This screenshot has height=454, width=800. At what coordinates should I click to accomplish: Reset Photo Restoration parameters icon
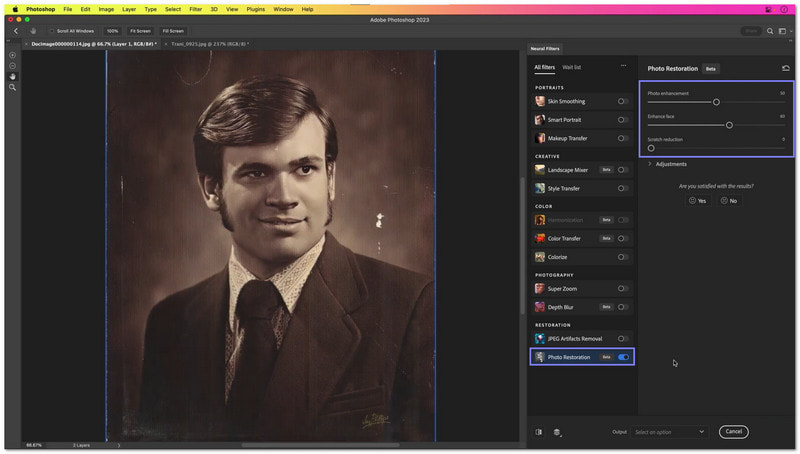coord(786,68)
